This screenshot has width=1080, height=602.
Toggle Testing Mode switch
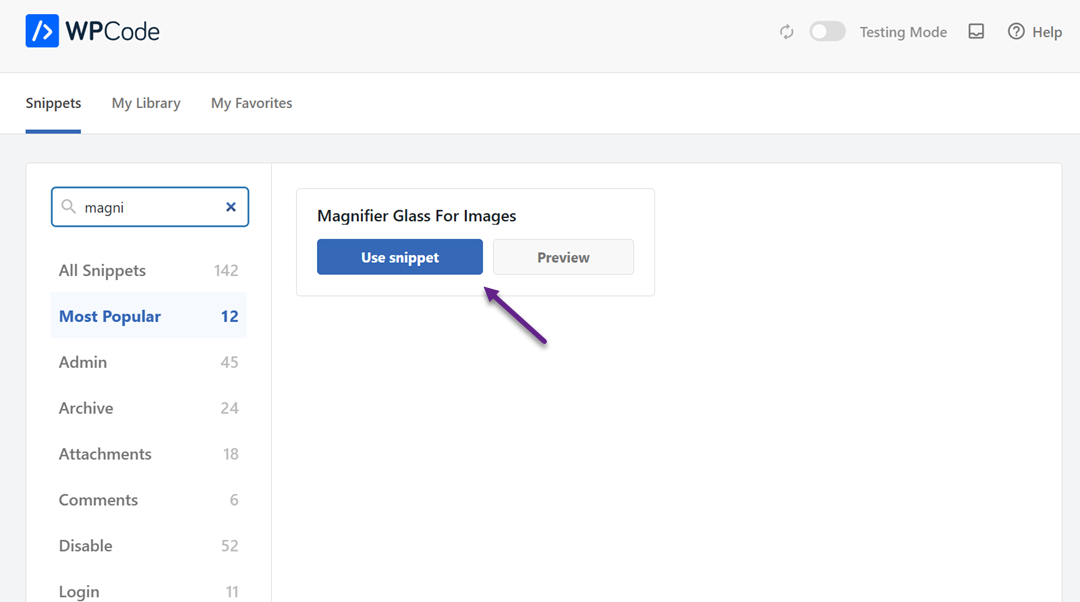827,32
